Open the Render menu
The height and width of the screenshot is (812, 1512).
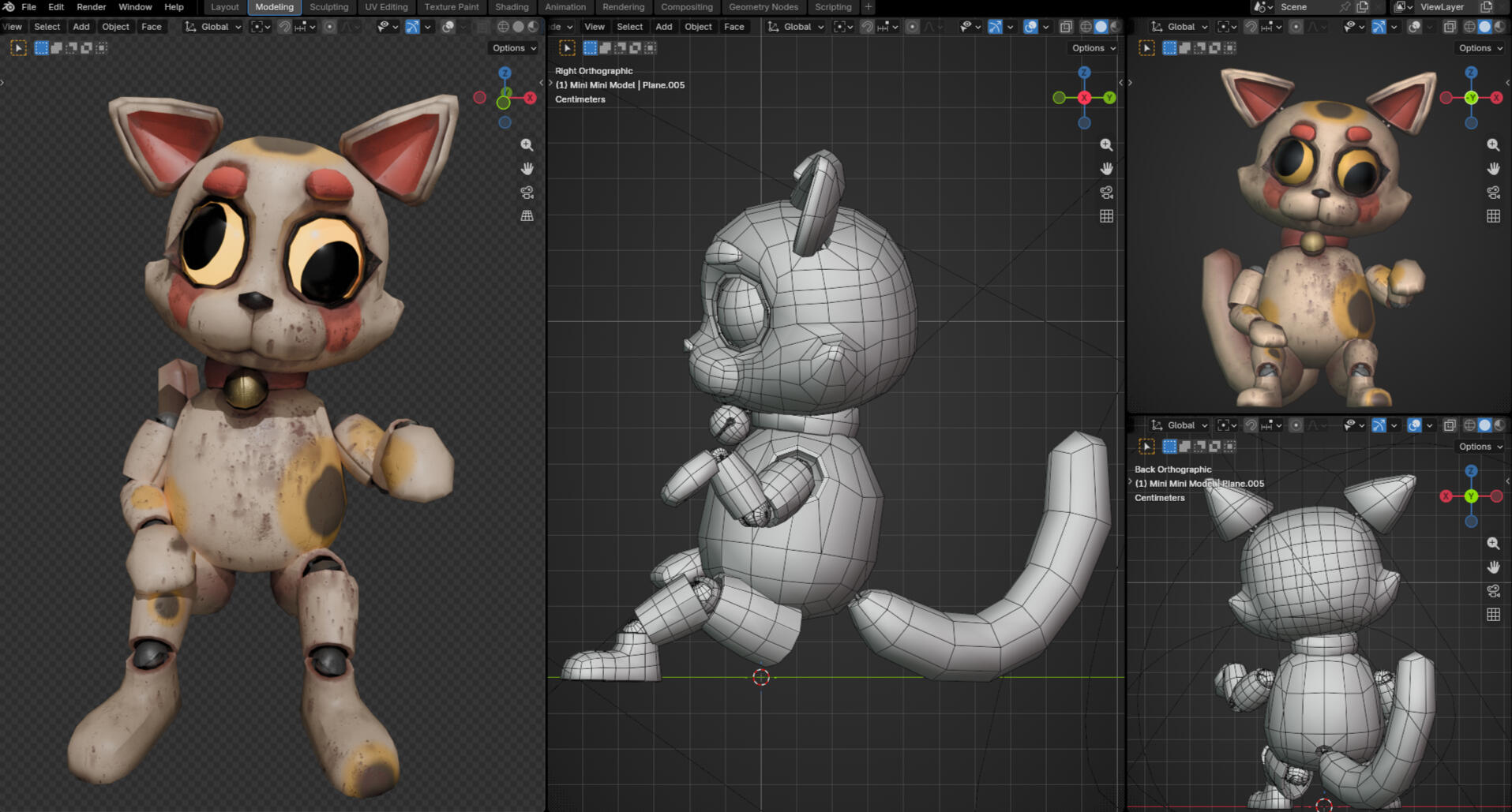coord(91,7)
